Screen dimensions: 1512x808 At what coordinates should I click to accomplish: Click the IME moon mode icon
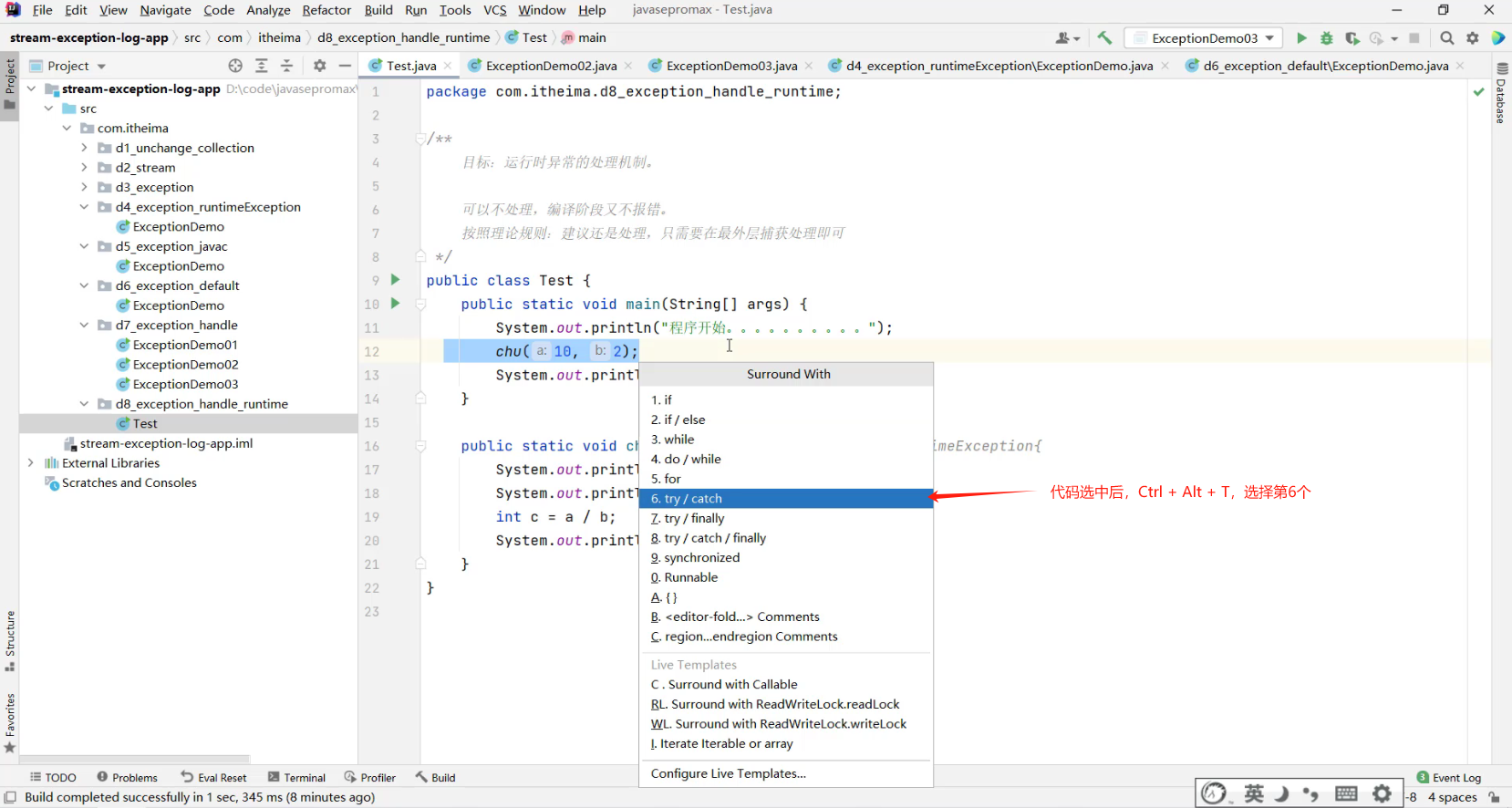pos(1282,793)
